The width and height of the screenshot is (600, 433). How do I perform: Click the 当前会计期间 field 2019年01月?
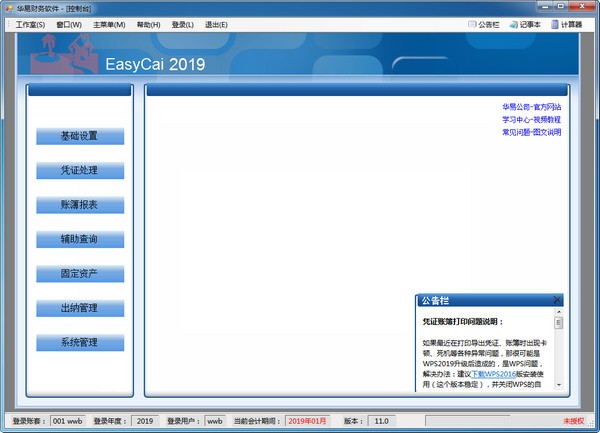click(307, 421)
